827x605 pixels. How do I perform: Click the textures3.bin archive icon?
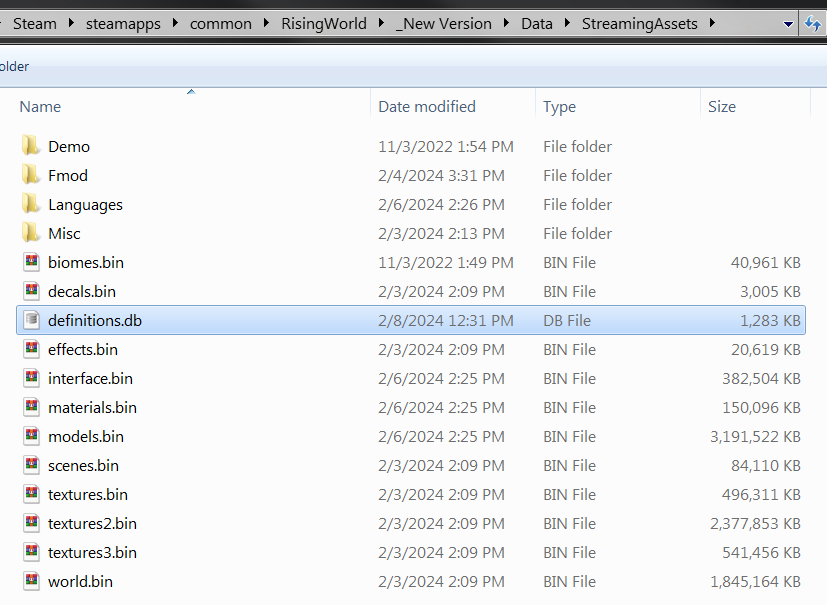tap(32, 552)
